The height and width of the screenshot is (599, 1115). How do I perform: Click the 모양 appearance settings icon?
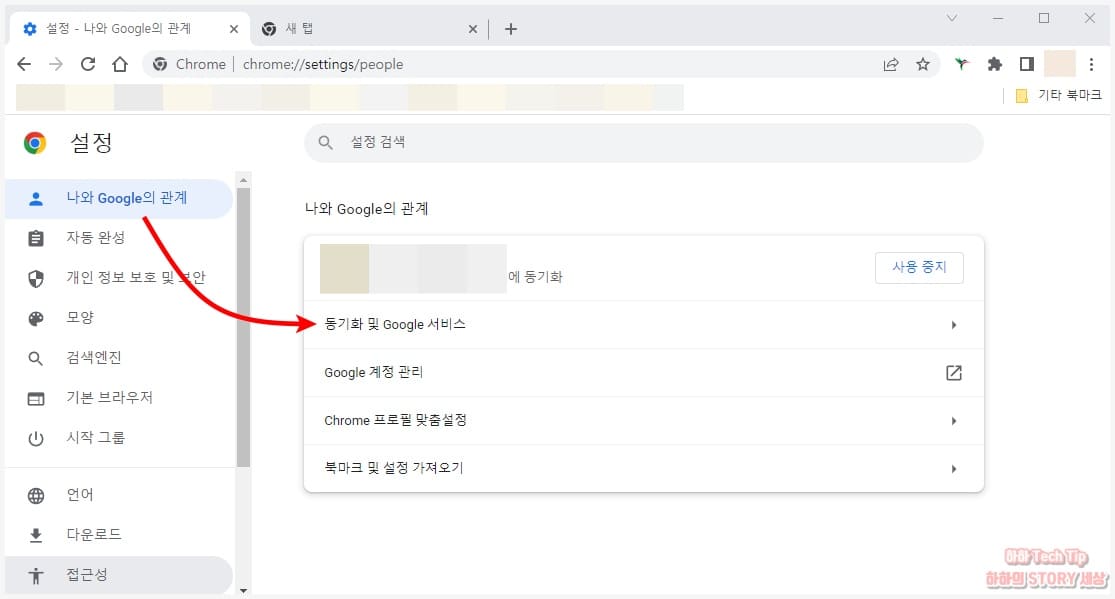[x=37, y=318]
